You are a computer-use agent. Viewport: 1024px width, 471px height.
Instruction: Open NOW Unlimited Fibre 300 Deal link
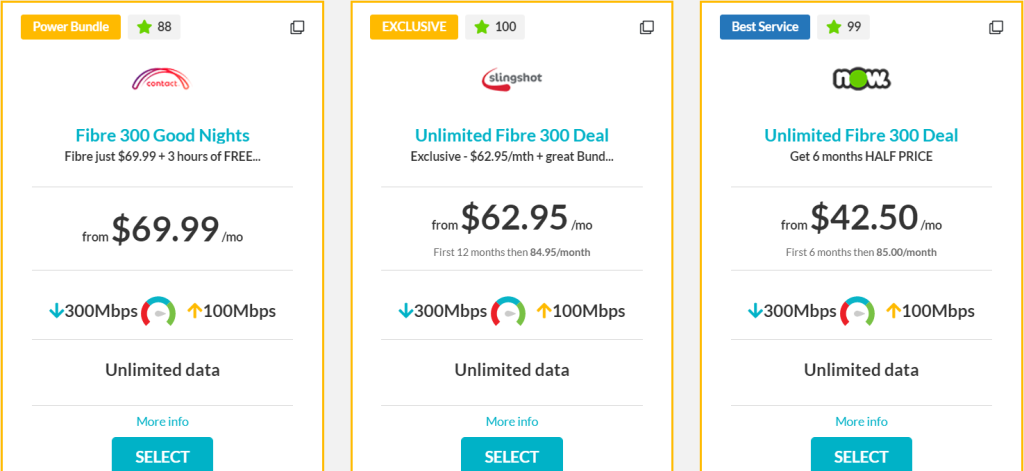(861, 135)
